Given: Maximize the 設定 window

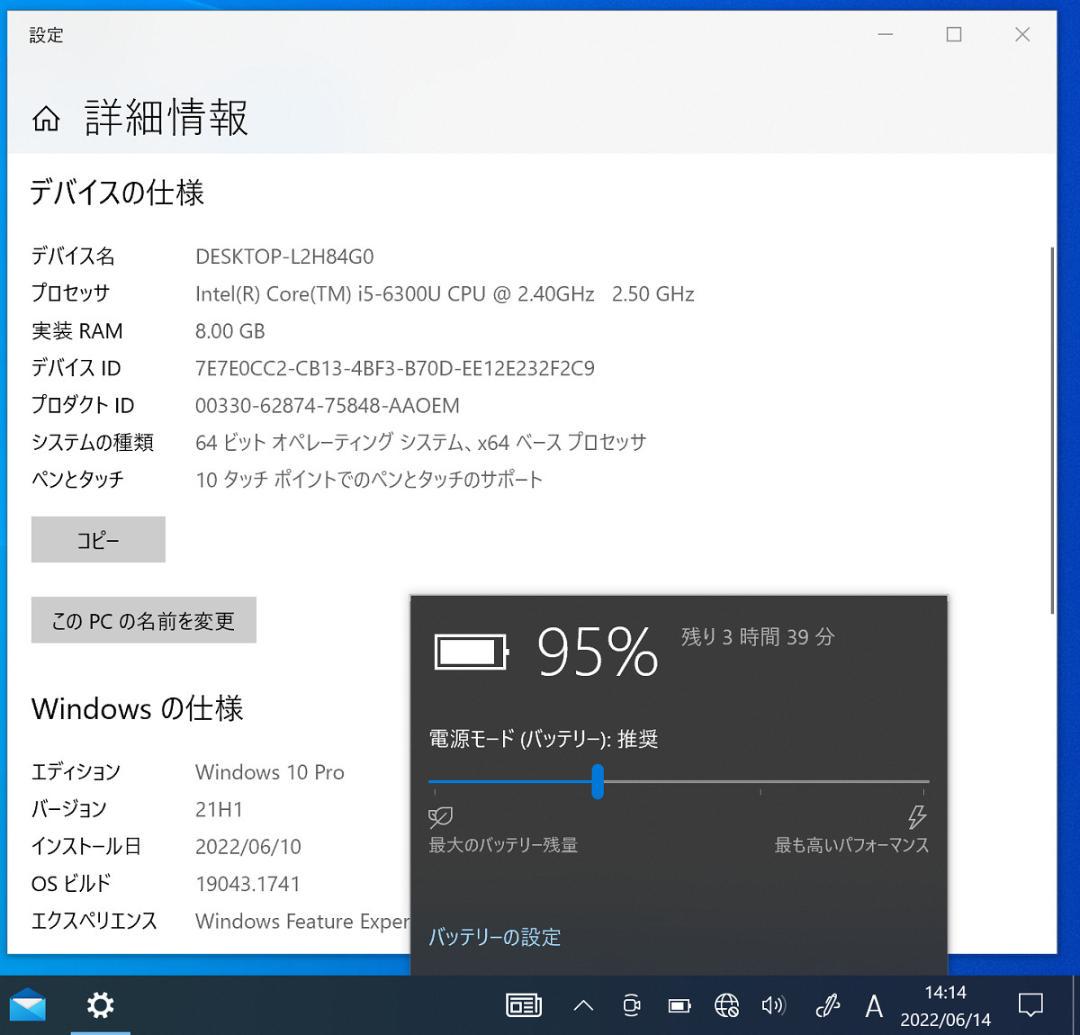Looking at the screenshot, I should [x=954, y=34].
